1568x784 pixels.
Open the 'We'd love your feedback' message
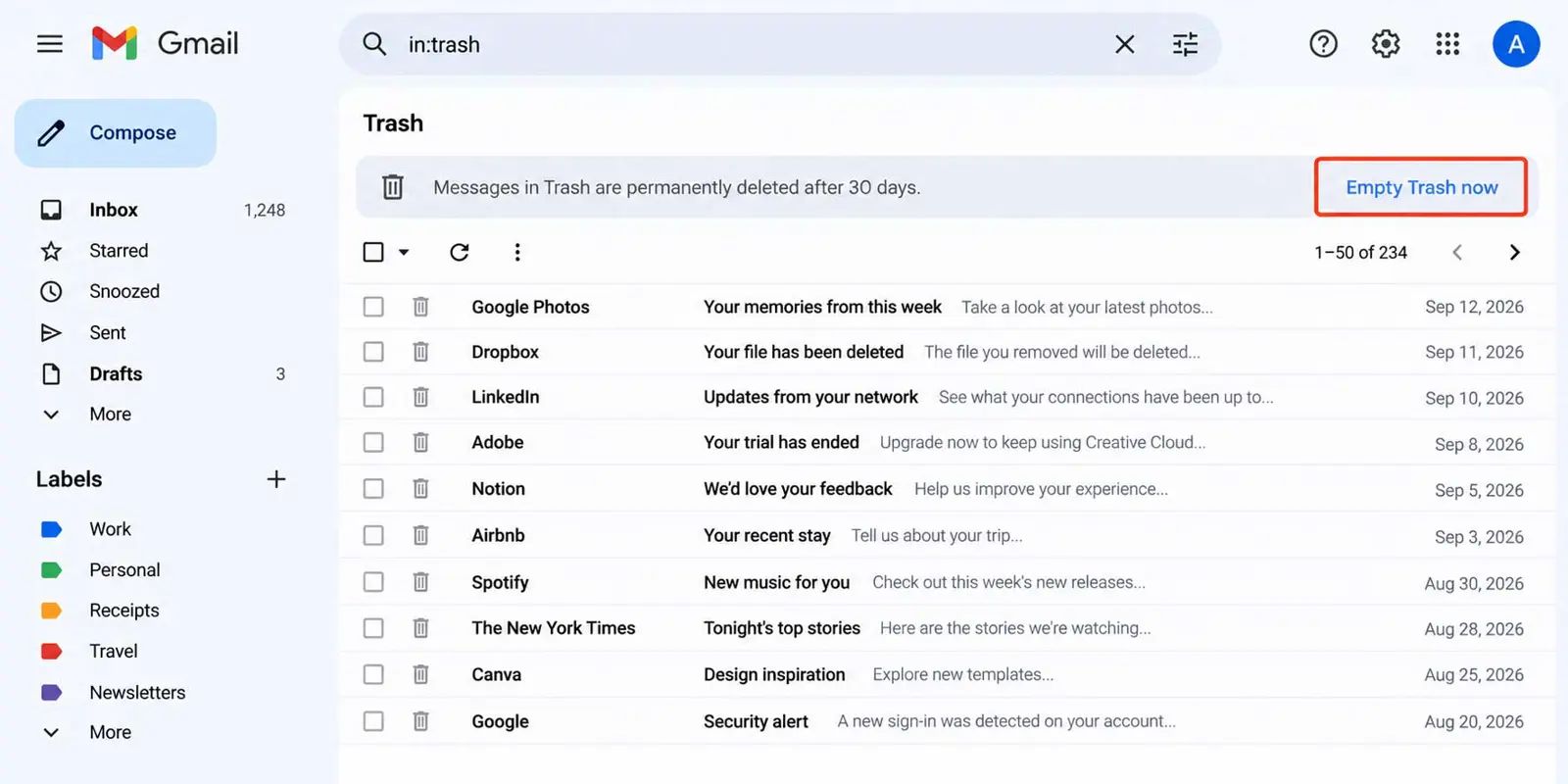point(798,488)
